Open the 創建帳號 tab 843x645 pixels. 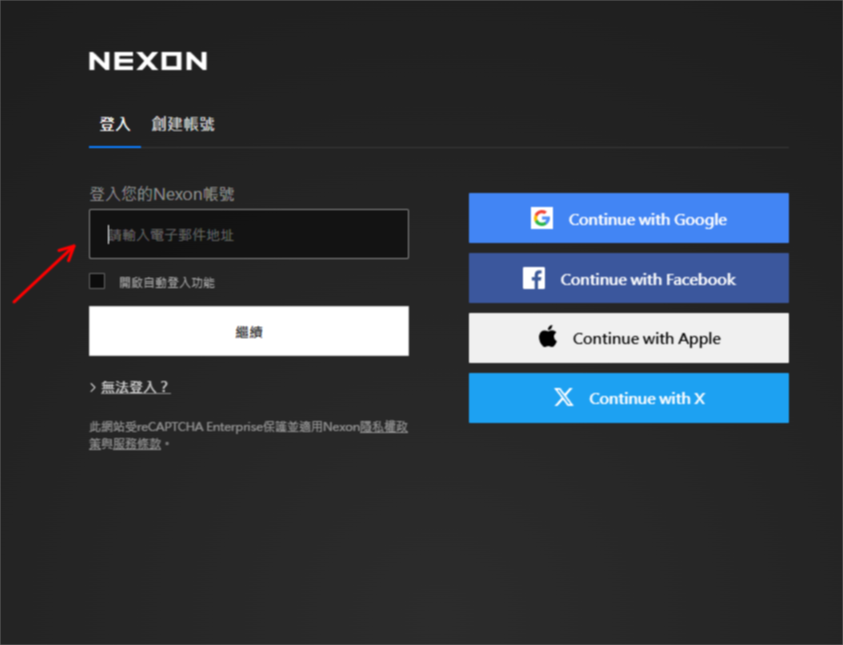coord(183,125)
